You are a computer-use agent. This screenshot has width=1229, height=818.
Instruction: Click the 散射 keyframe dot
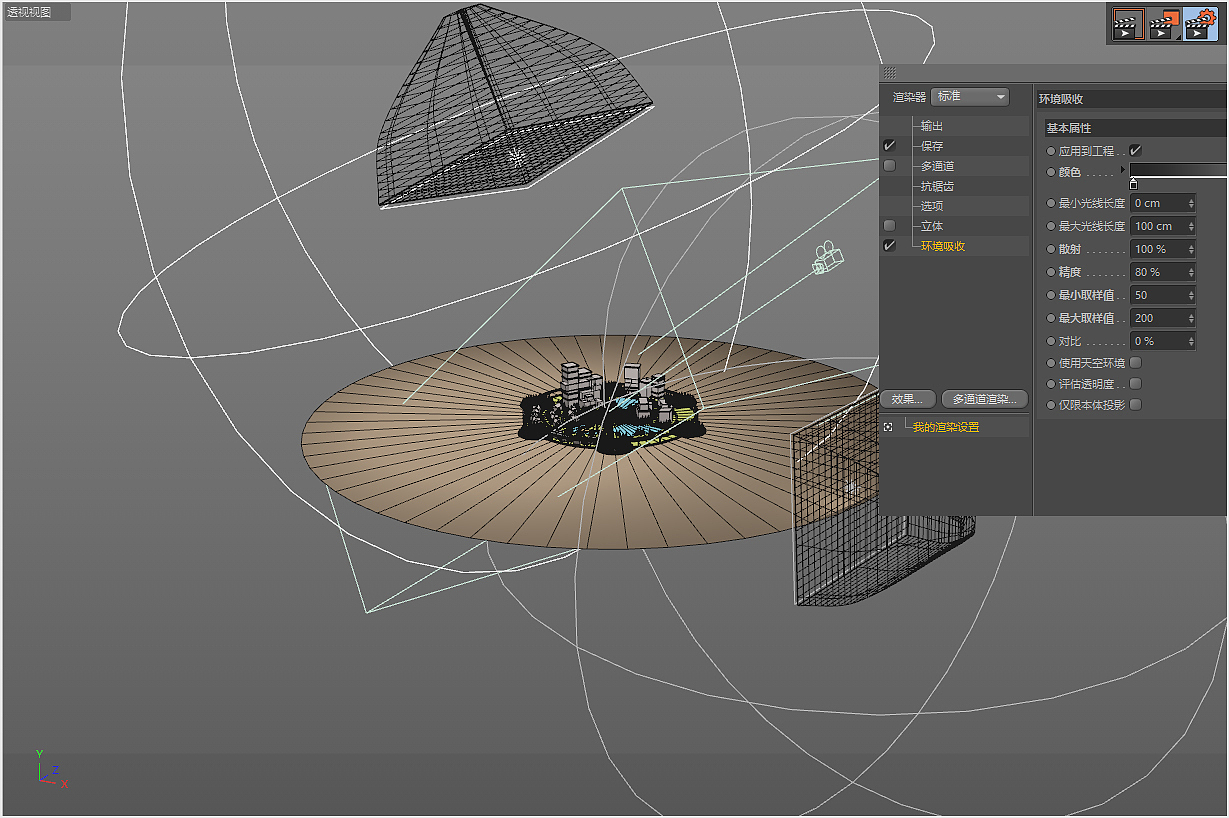click(x=1050, y=249)
